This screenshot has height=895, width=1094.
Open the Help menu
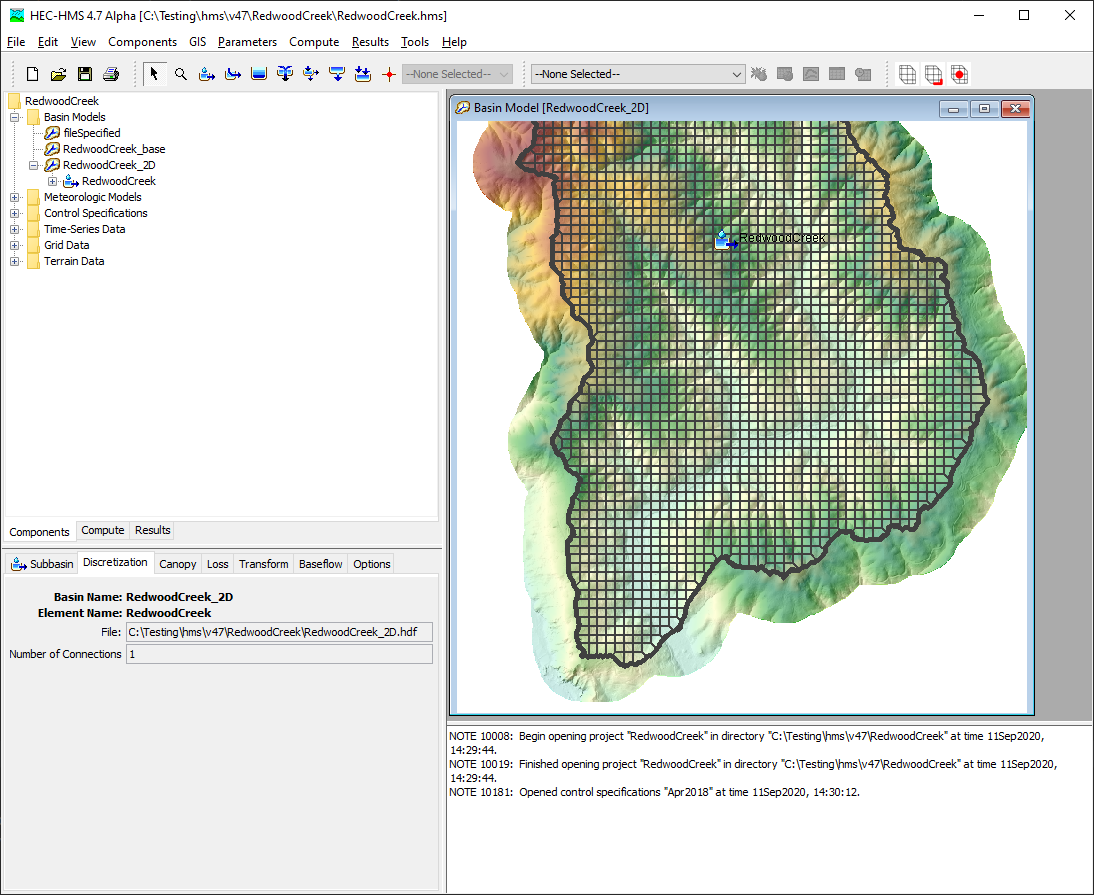454,42
